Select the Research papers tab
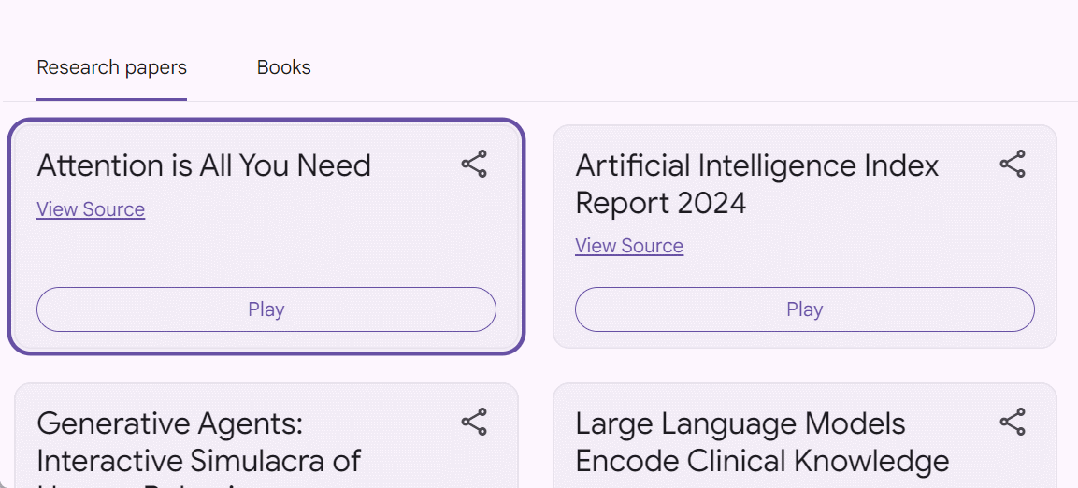Viewport: 1078px width, 488px height. click(111, 68)
